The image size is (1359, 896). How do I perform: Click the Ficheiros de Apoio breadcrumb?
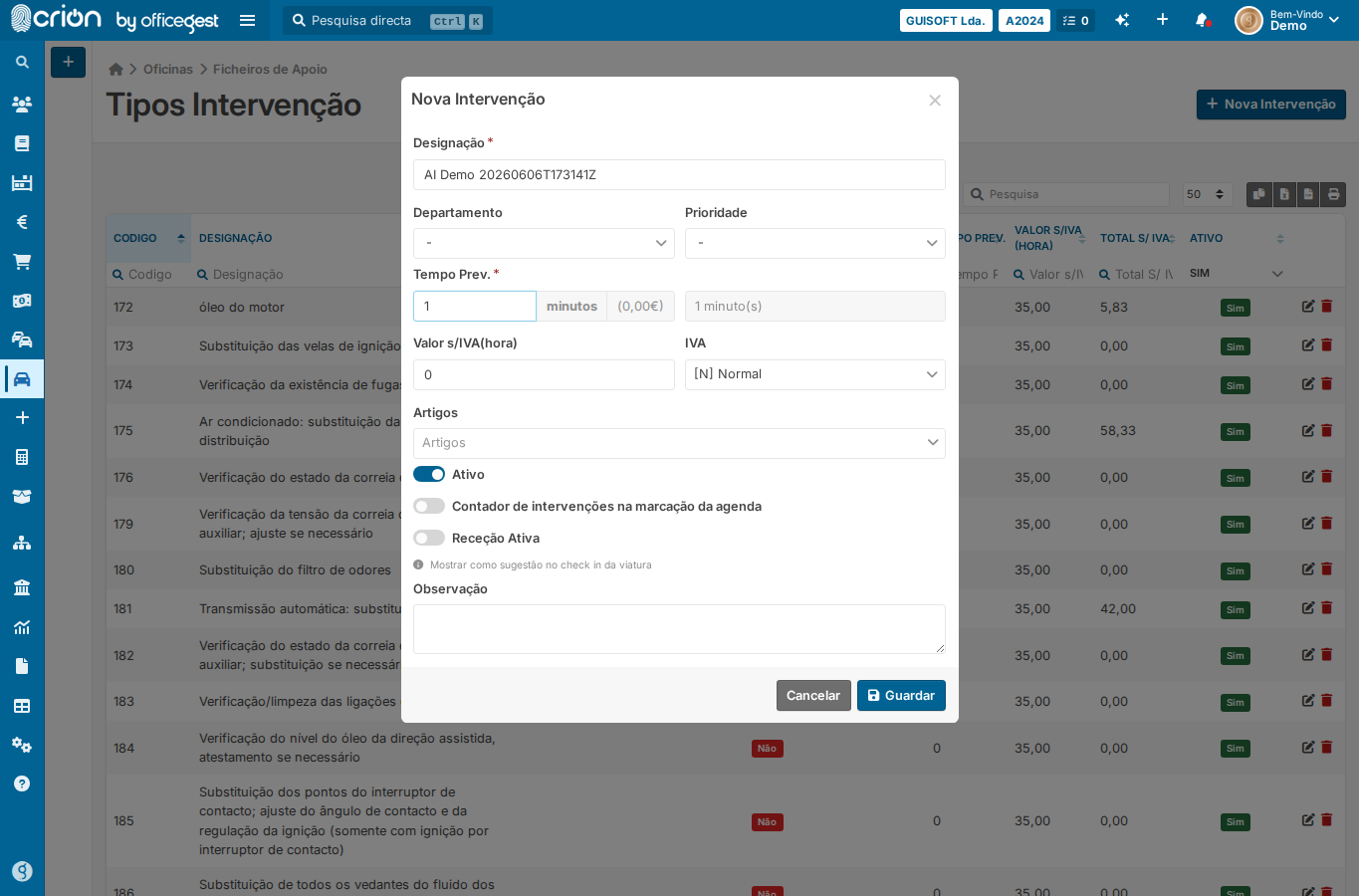(x=270, y=69)
